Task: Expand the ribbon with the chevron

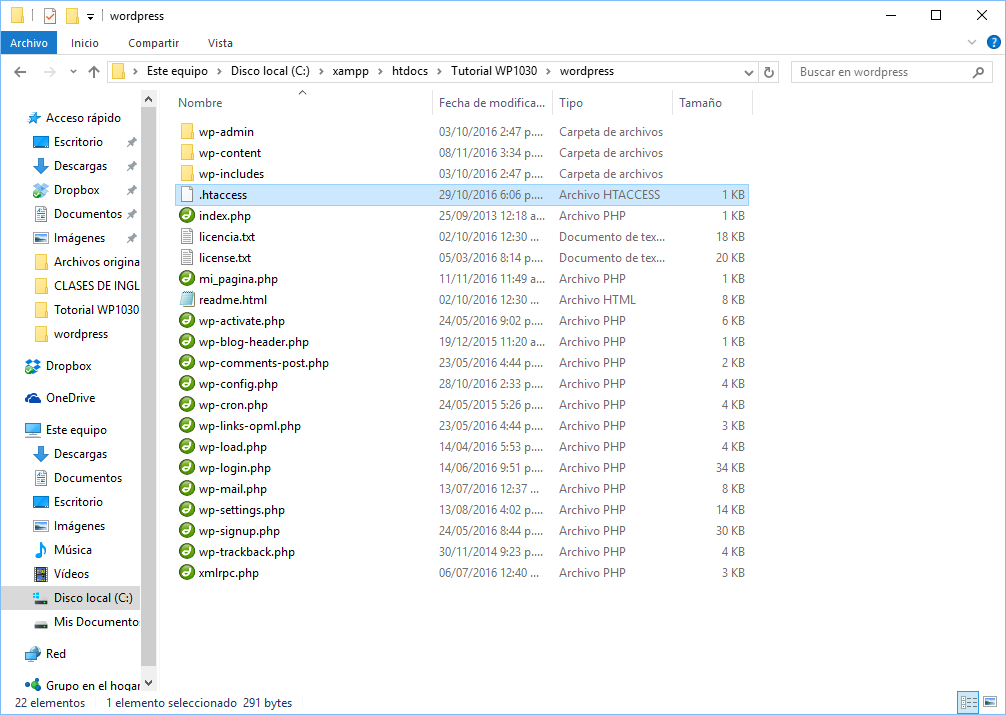Action: click(x=971, y=43)
